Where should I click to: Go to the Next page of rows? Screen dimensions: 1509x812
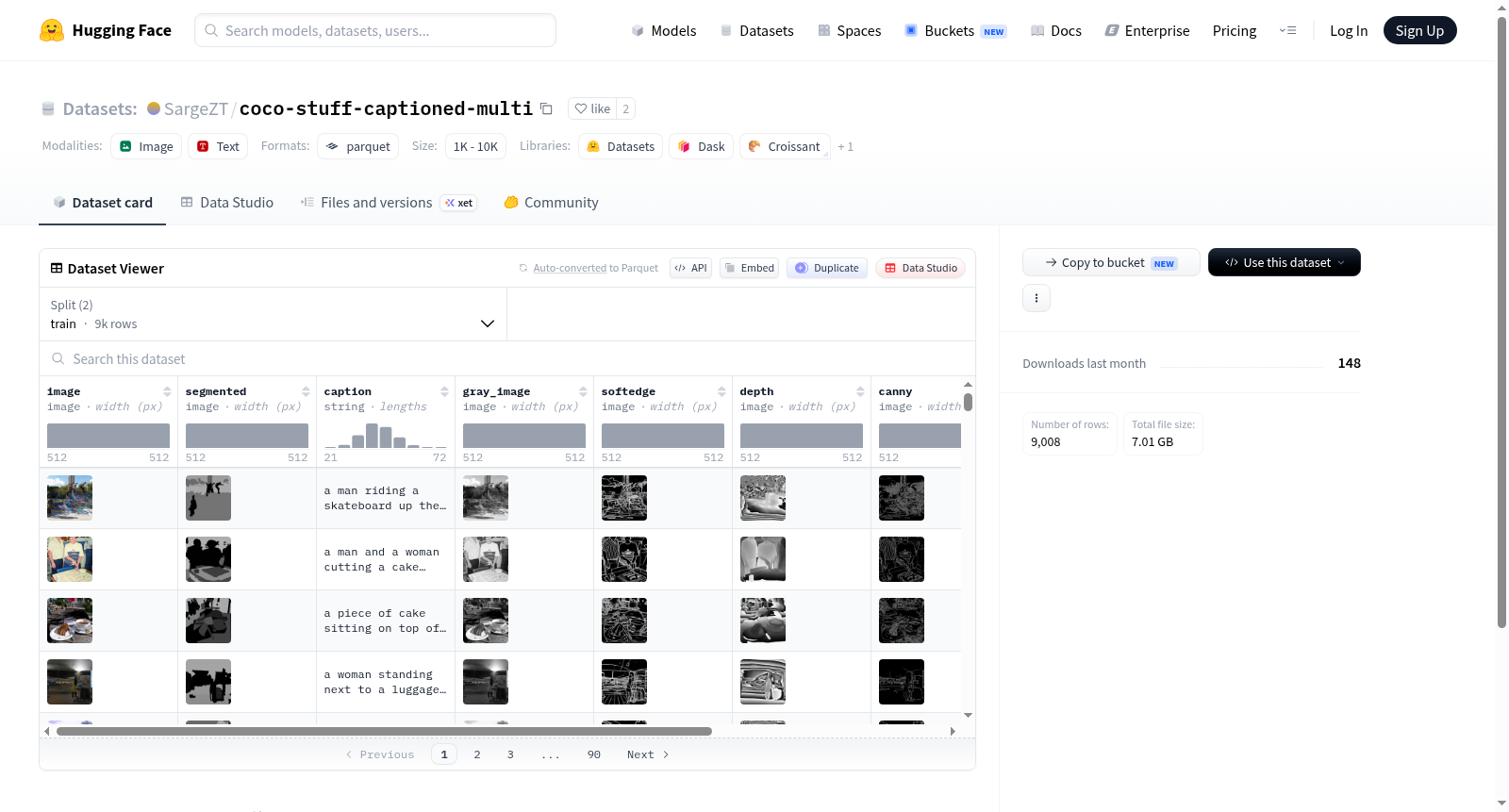(x=648, y=754)
